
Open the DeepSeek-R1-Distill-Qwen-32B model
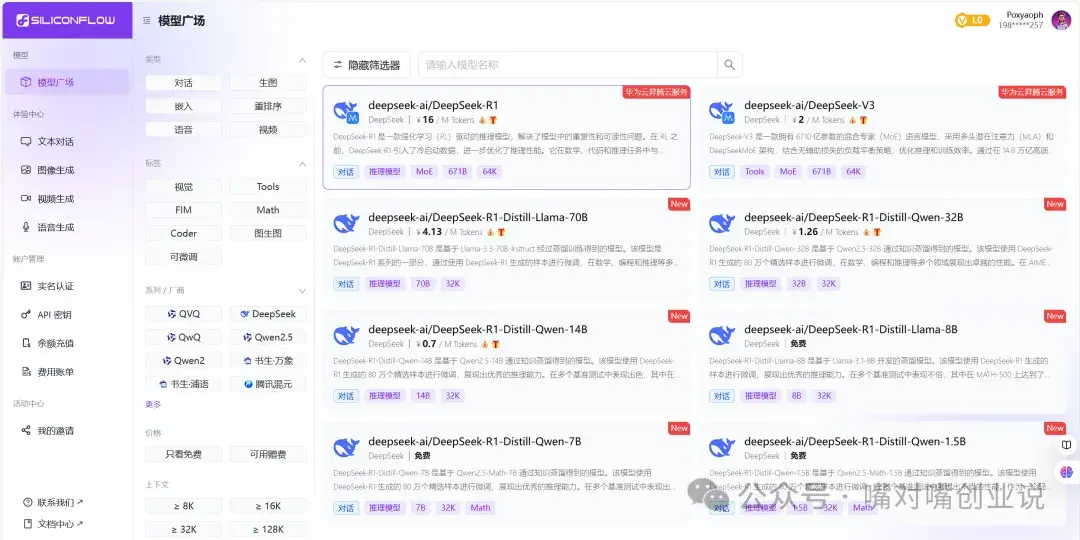coord(883,249)
